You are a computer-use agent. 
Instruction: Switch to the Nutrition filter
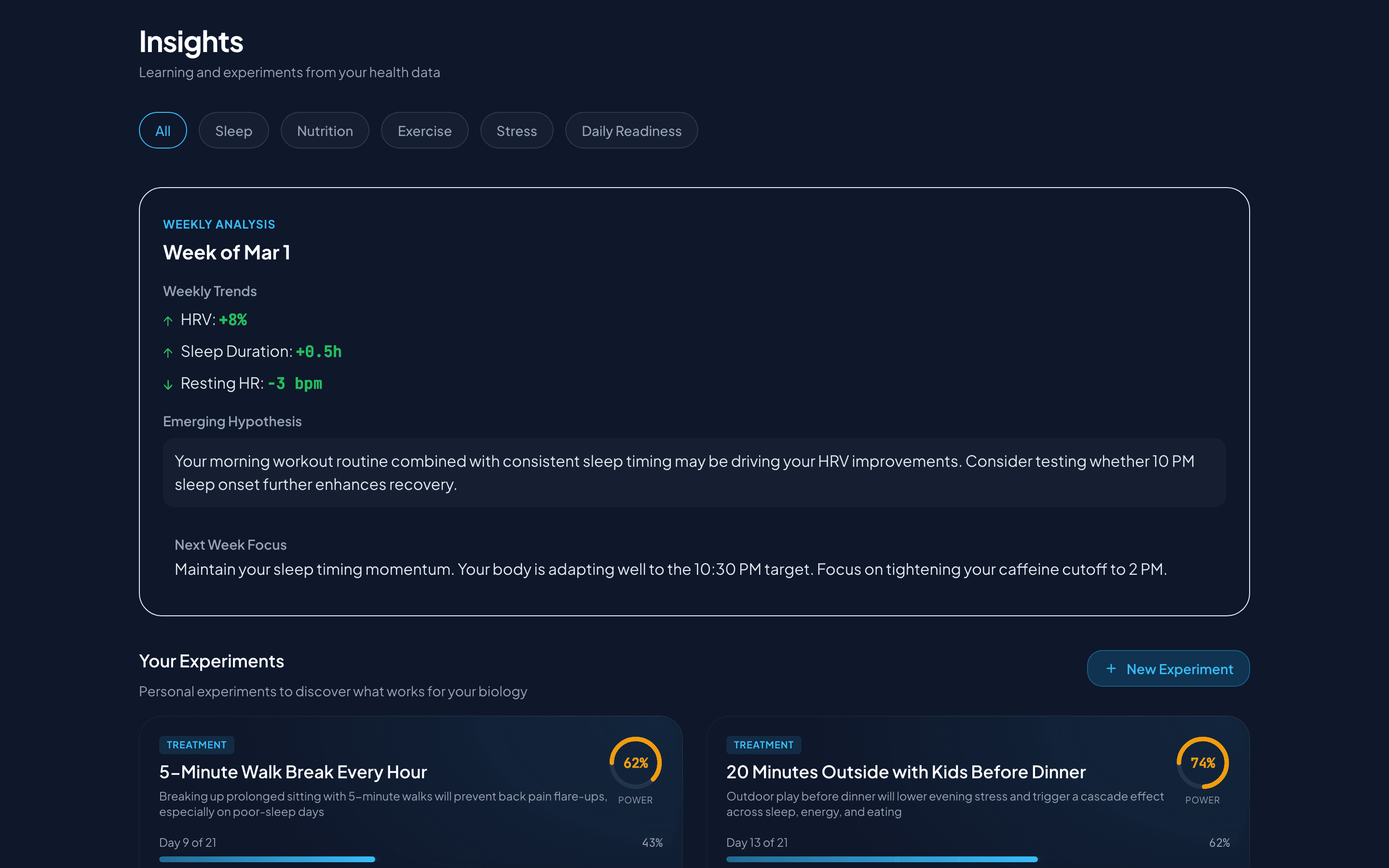(325, 131)
